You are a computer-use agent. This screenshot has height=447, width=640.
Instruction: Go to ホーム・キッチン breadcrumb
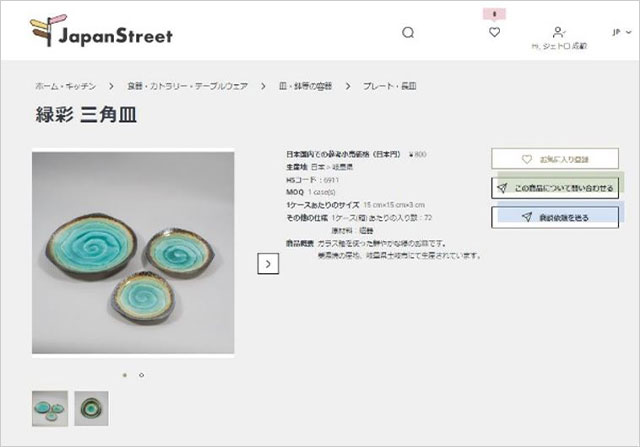(x=65, y=86)
